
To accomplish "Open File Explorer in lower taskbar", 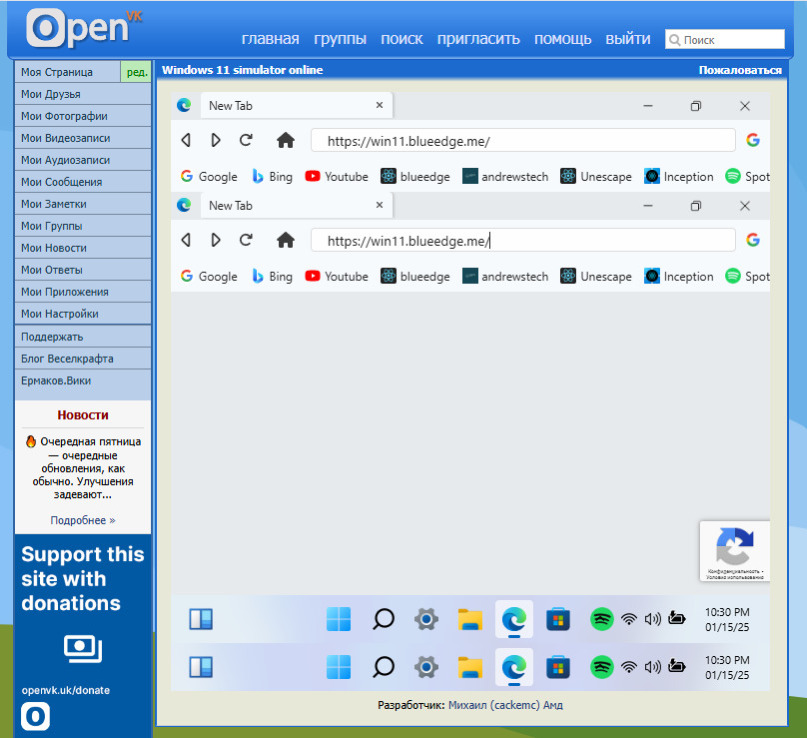I will pos(470,667).
